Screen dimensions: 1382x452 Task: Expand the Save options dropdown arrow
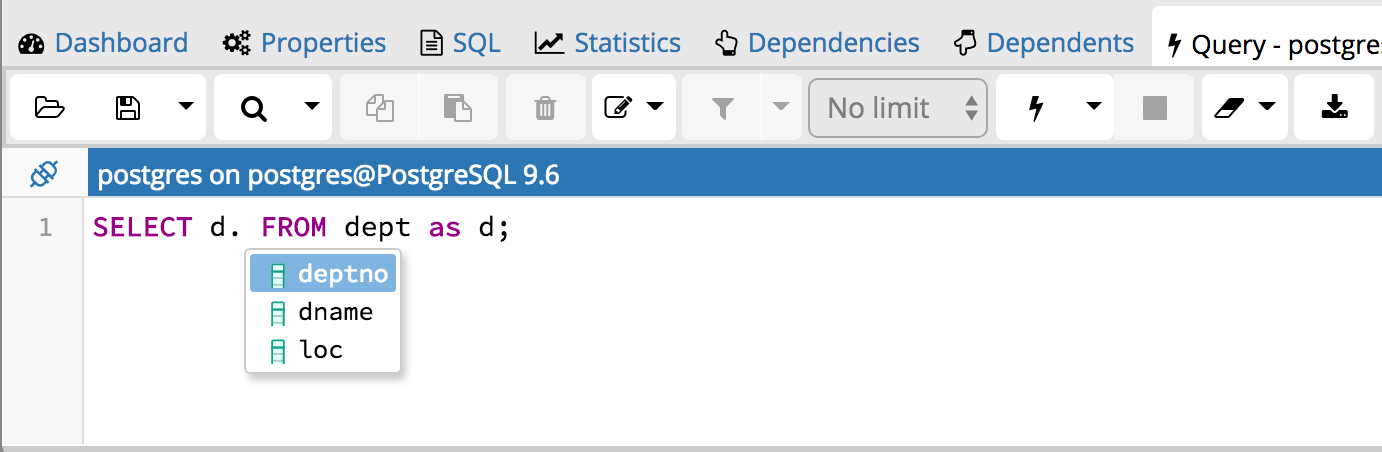[x=186, y=107]
